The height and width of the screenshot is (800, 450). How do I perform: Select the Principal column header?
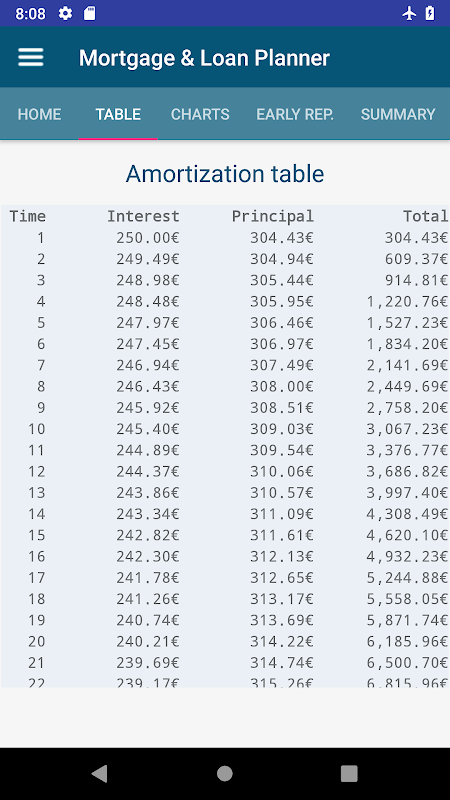click(273, 216)
